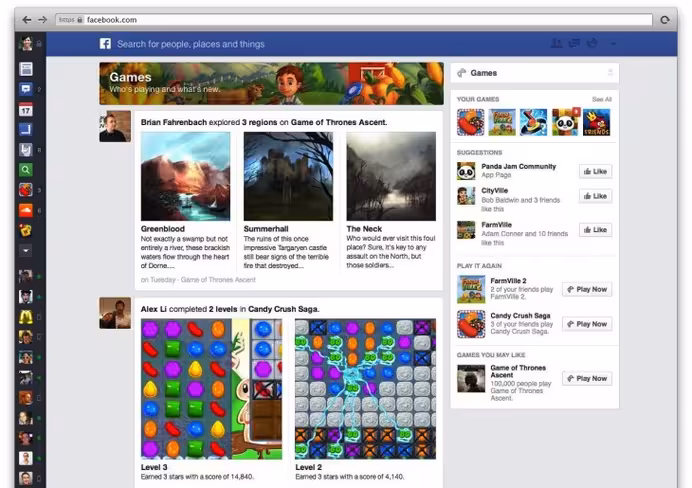The height and width of the screenshot is (488, 692).
Task: Like CityVille suggestion
Action: tap(595, 196)
